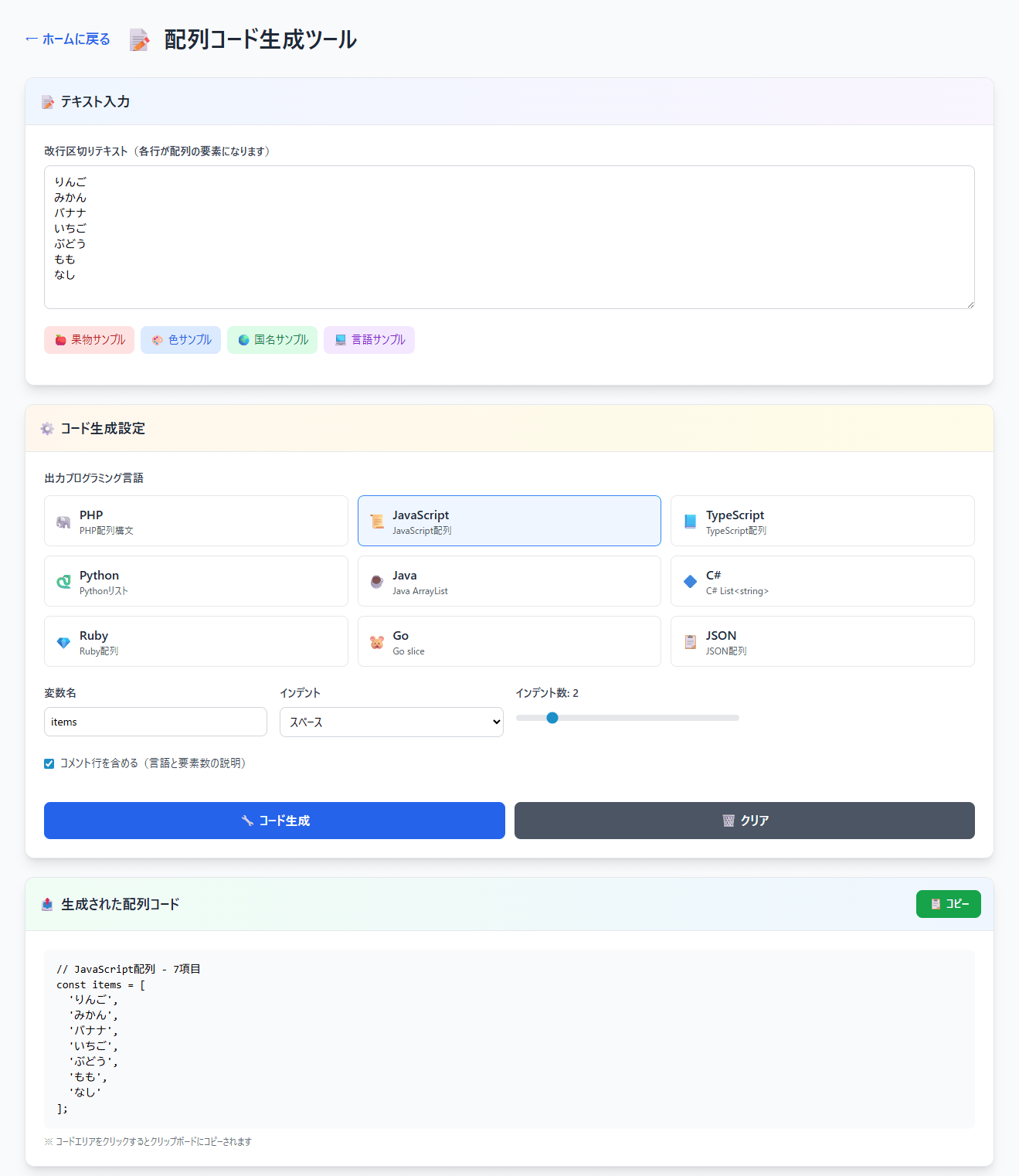Click the PHP elephant icon
The height and width of the screenshot is (1176, 1019).
click(63, 522)
